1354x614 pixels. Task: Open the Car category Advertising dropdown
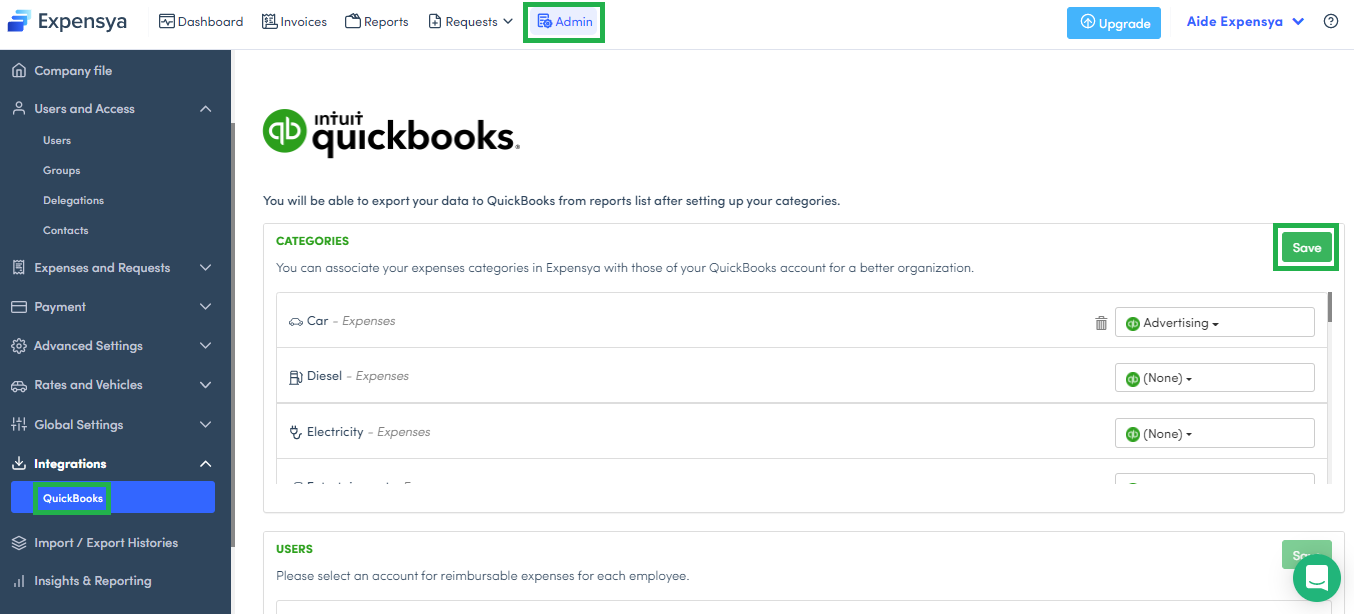pyautogui.click(x=1214, y=323)
